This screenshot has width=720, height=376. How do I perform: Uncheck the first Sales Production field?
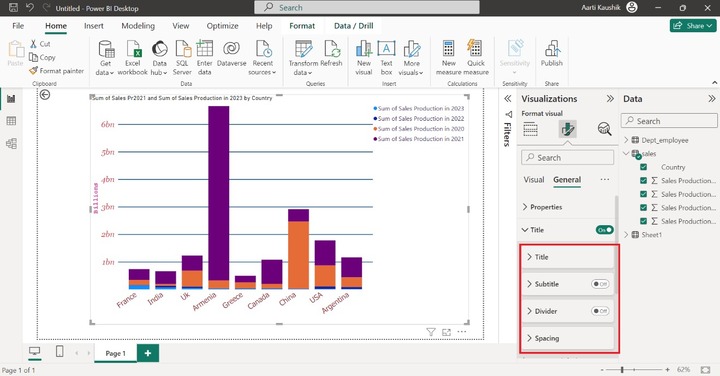(x=643, y=180)
